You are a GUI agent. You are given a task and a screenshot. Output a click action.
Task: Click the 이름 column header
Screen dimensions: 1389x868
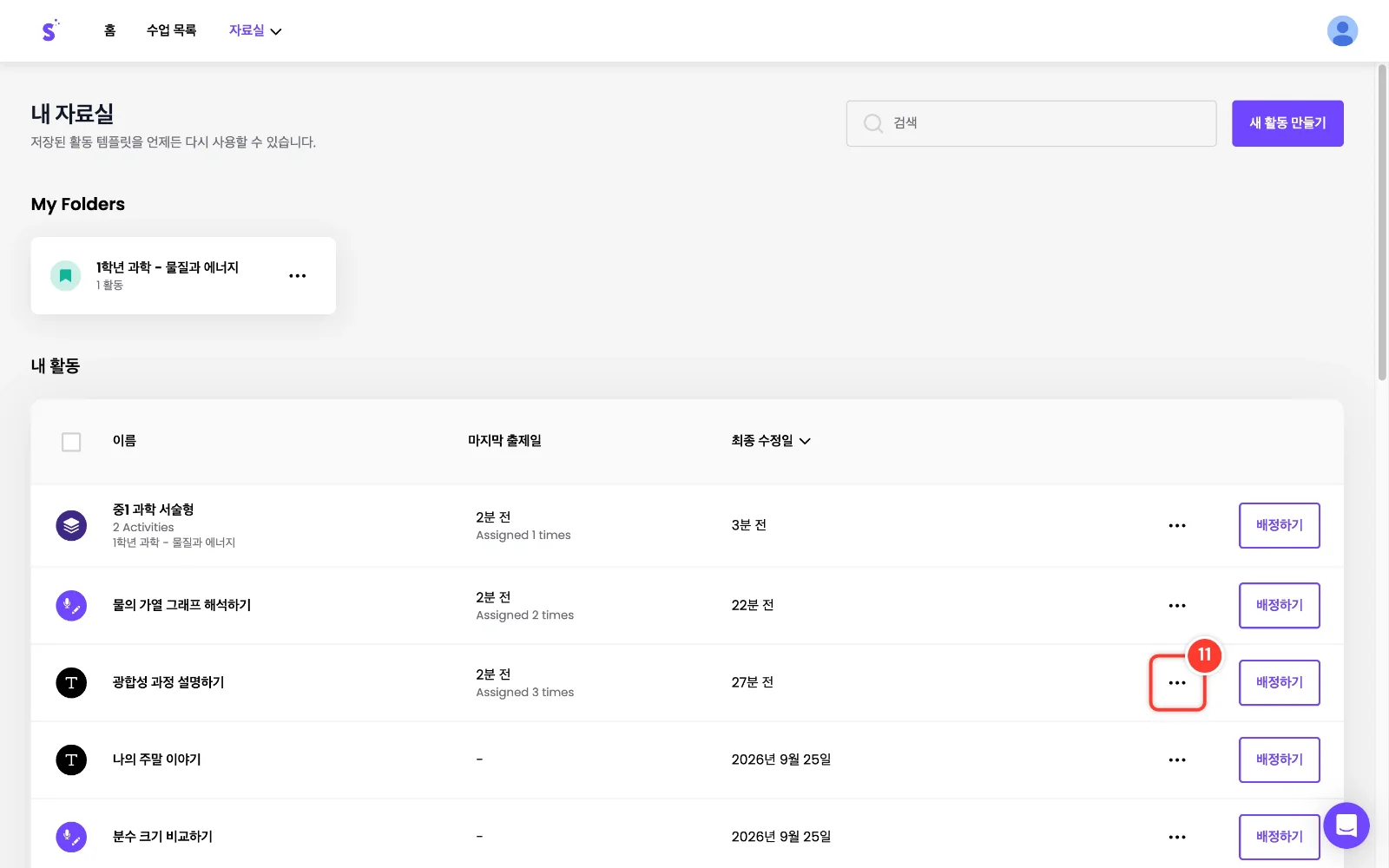coord(124,441)
